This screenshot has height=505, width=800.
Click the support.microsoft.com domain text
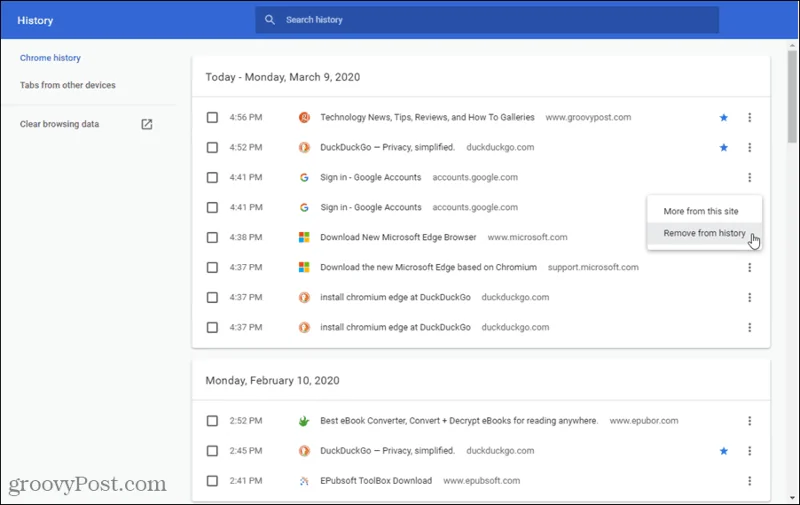click(x=593, y=267)
